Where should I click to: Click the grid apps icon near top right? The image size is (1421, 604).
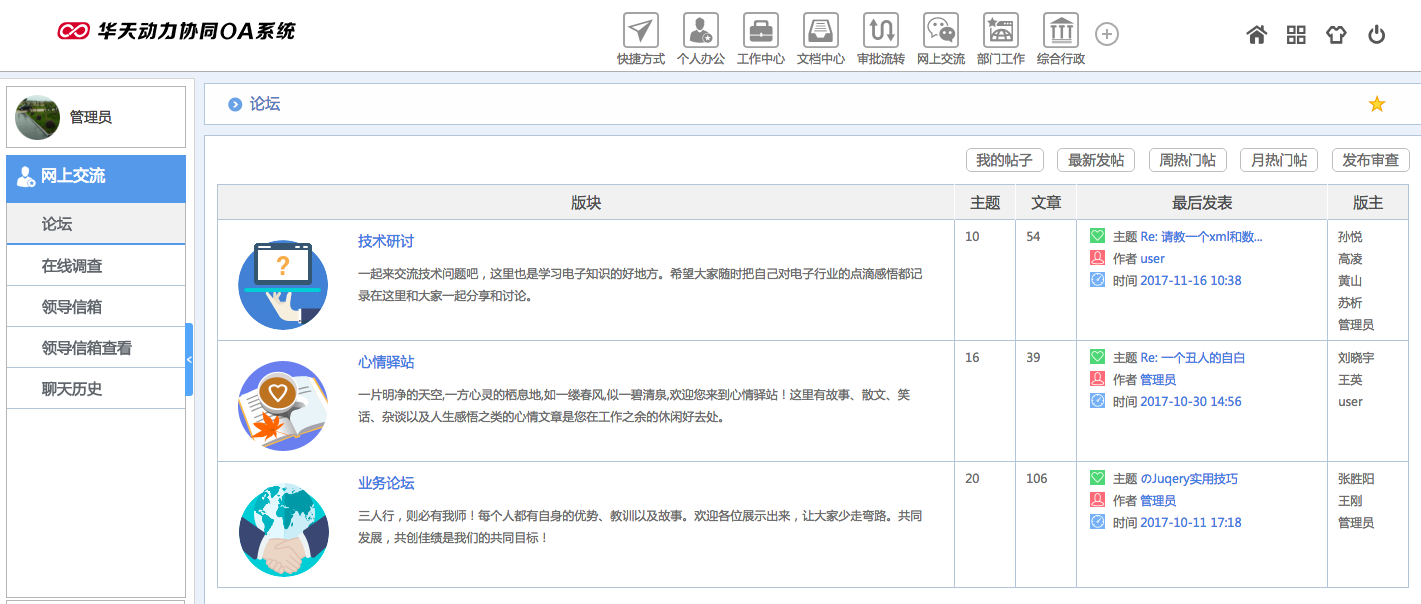(1296, 34)
